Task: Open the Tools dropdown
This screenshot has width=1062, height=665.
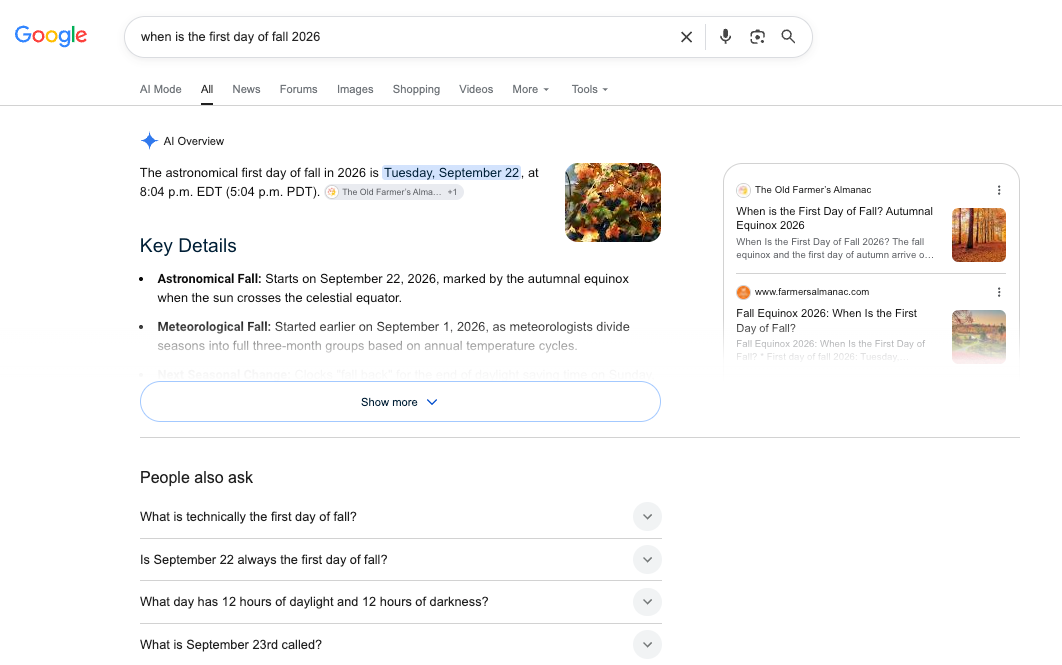Action: 589,89
